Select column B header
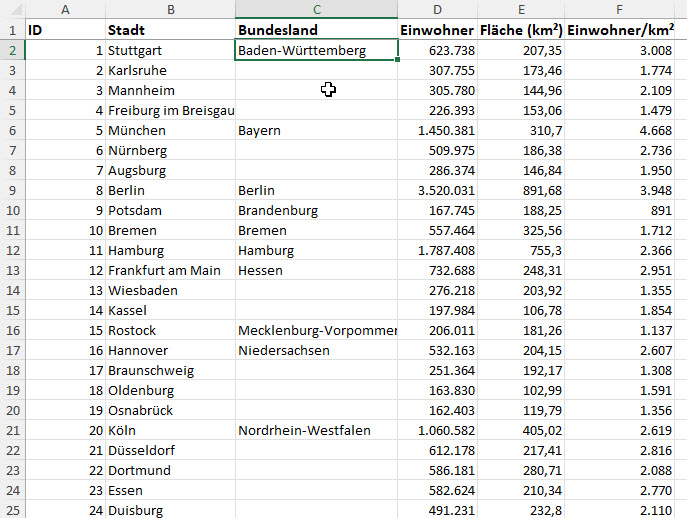The width and height of the screenshot is (687, 518). click(x=170, y=9)
